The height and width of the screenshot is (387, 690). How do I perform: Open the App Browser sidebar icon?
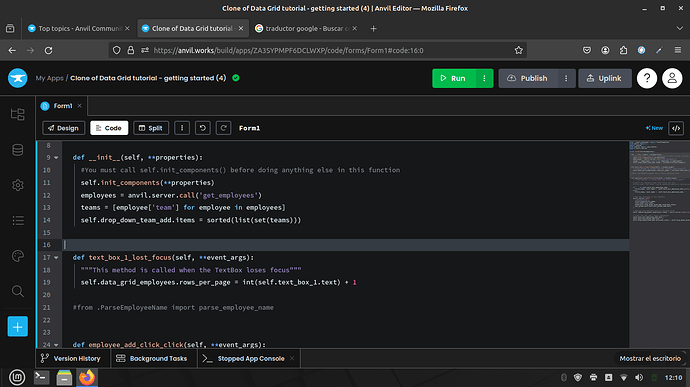click(x=18, y=114)
